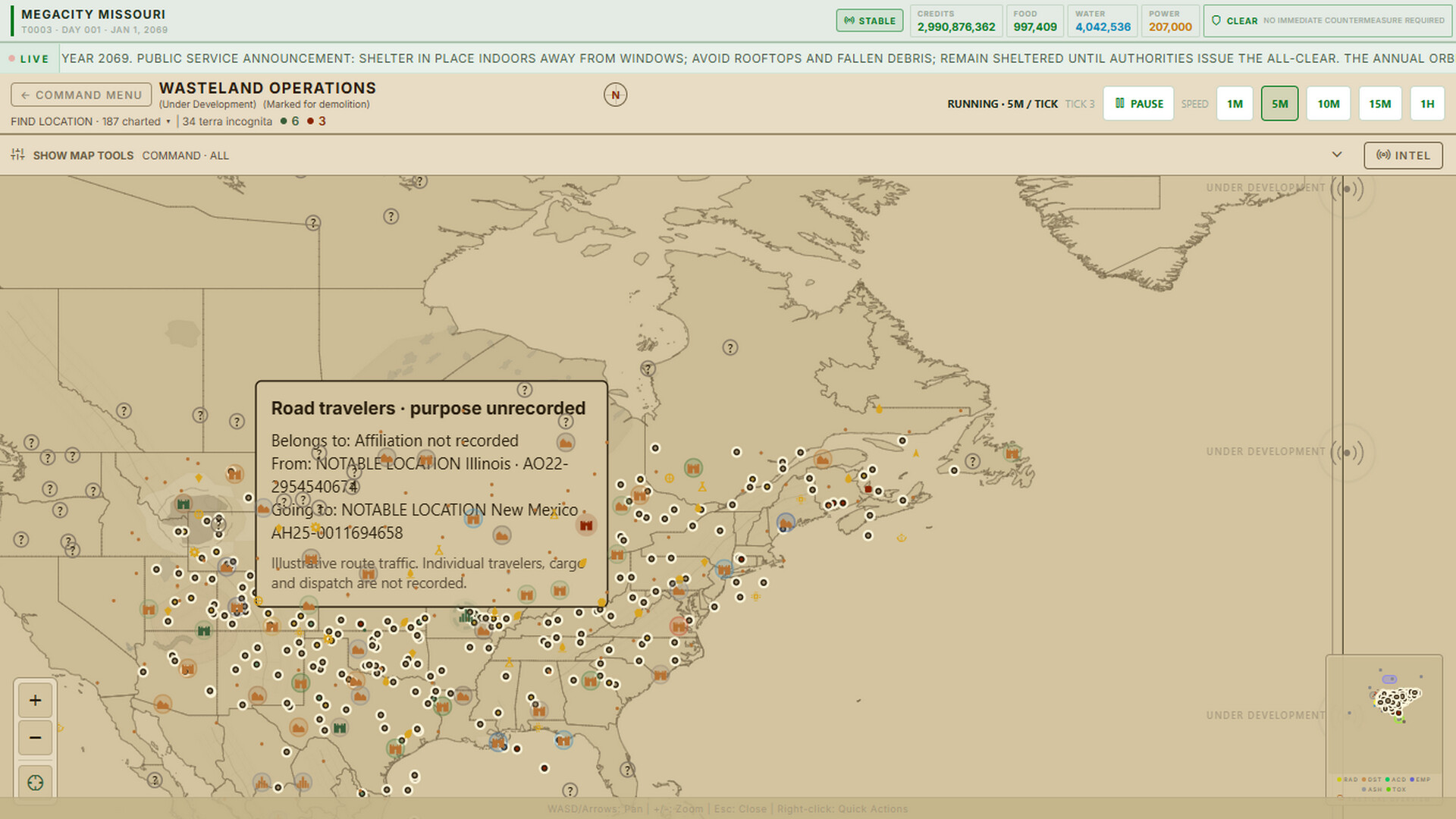Click the broadcast icon inside the INTEL button
This screenshot has width=1456, height=819.
1383,155
